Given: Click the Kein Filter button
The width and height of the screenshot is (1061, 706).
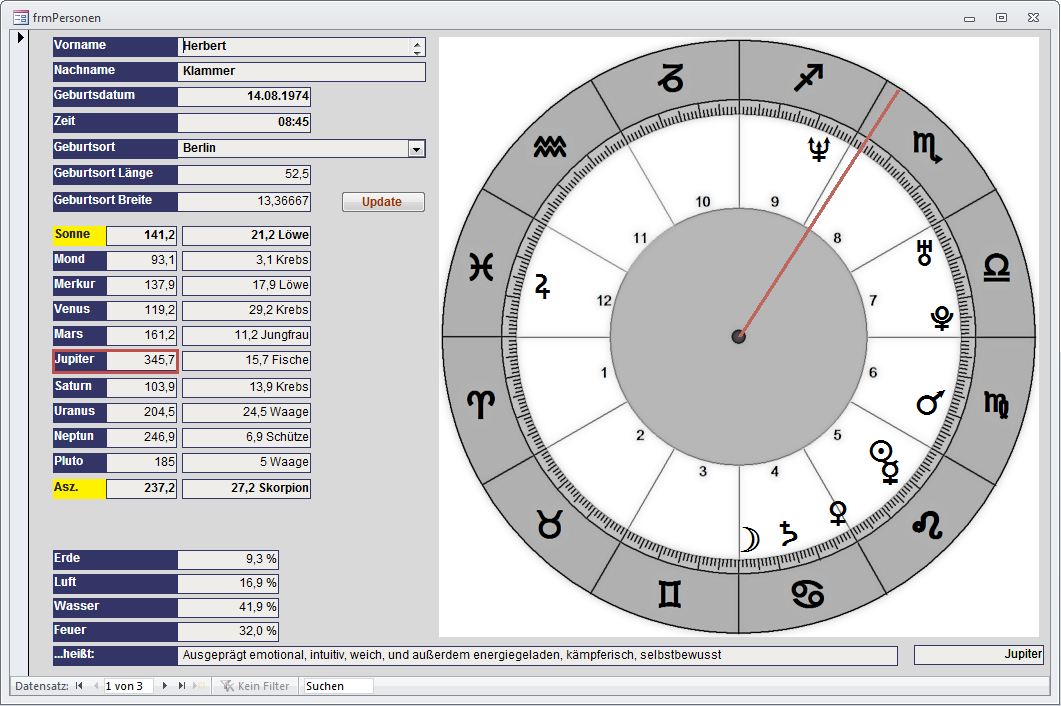Looking at the screenshot, I should [x=255, y=686].
